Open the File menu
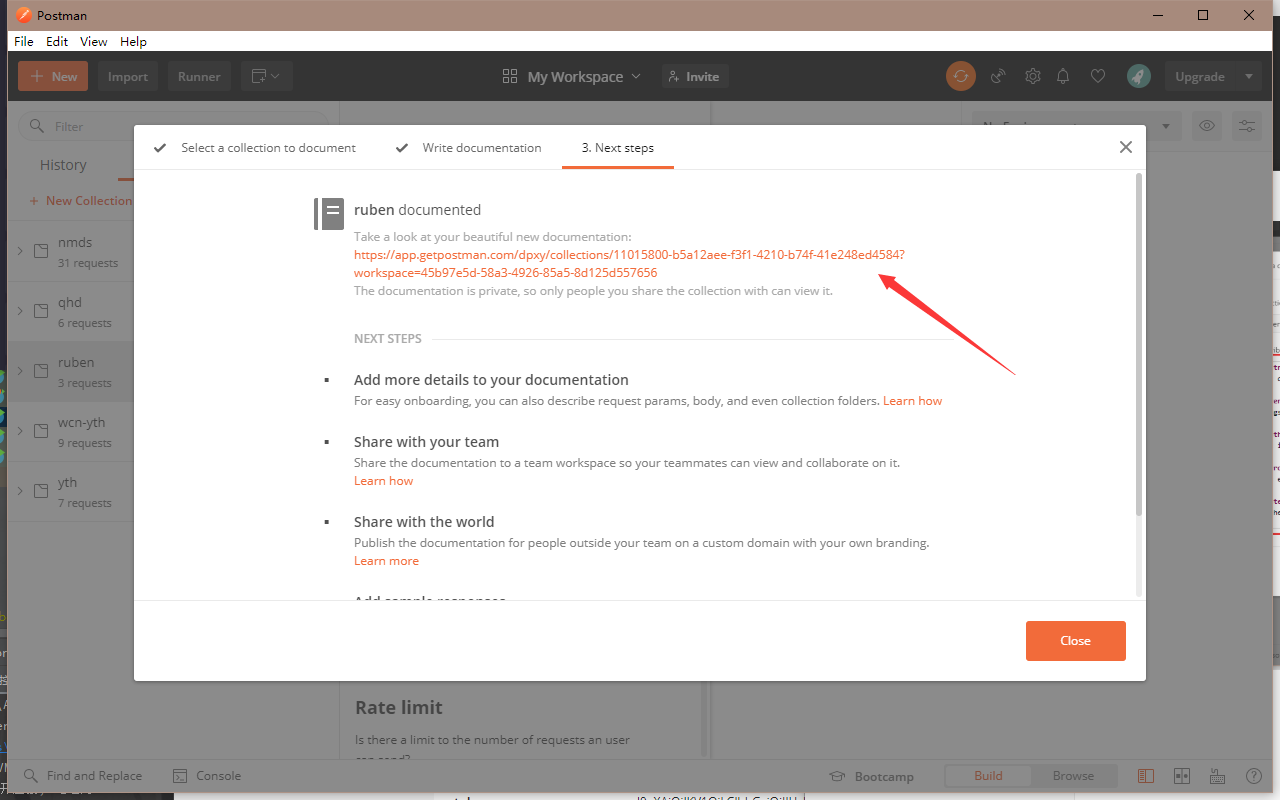Viewport: 1280px width, 800px height. [x=24, y=42]
